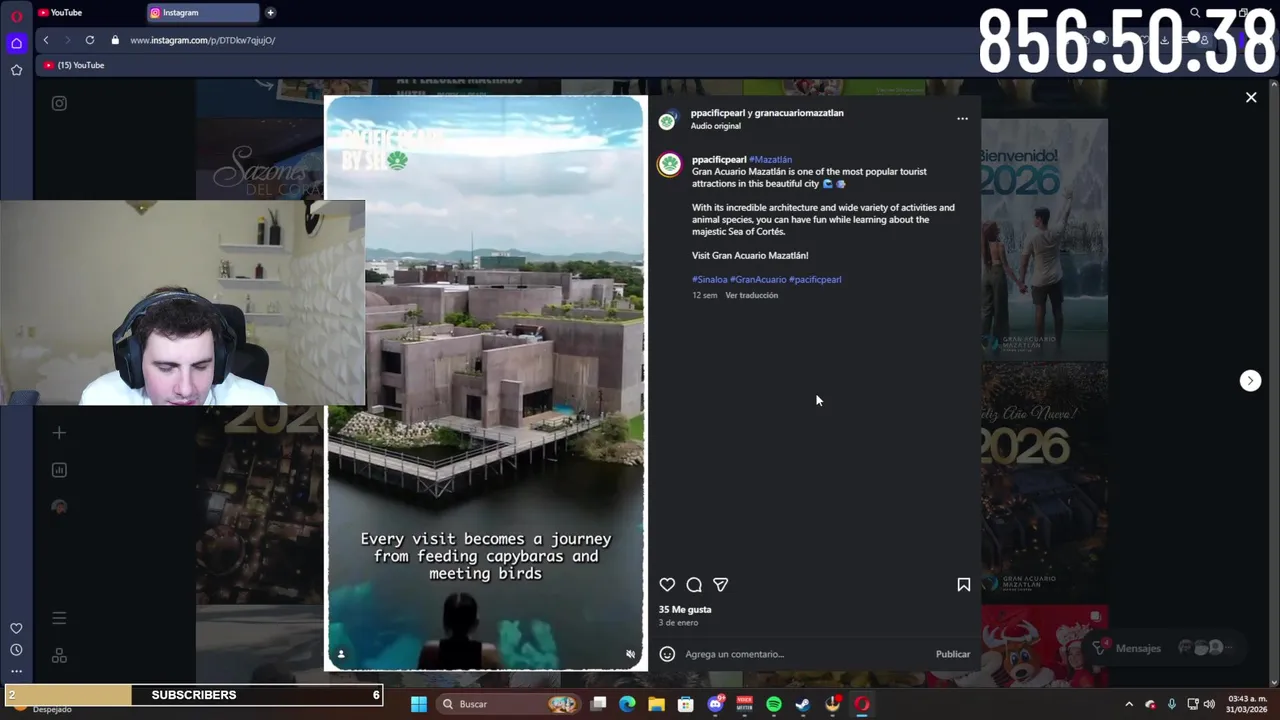Click the reel video to pause
This screenshot has height=720, width=1280.
pos(486,383)
